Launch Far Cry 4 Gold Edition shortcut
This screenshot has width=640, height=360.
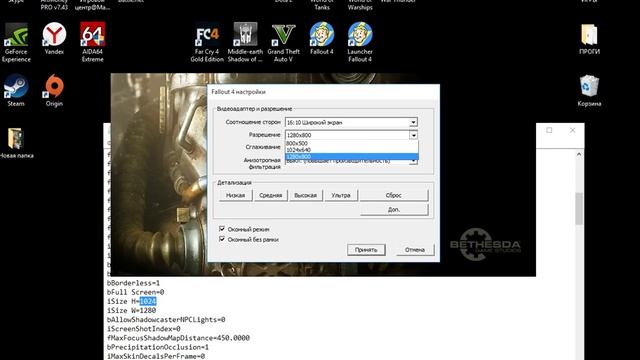(207, 42)
